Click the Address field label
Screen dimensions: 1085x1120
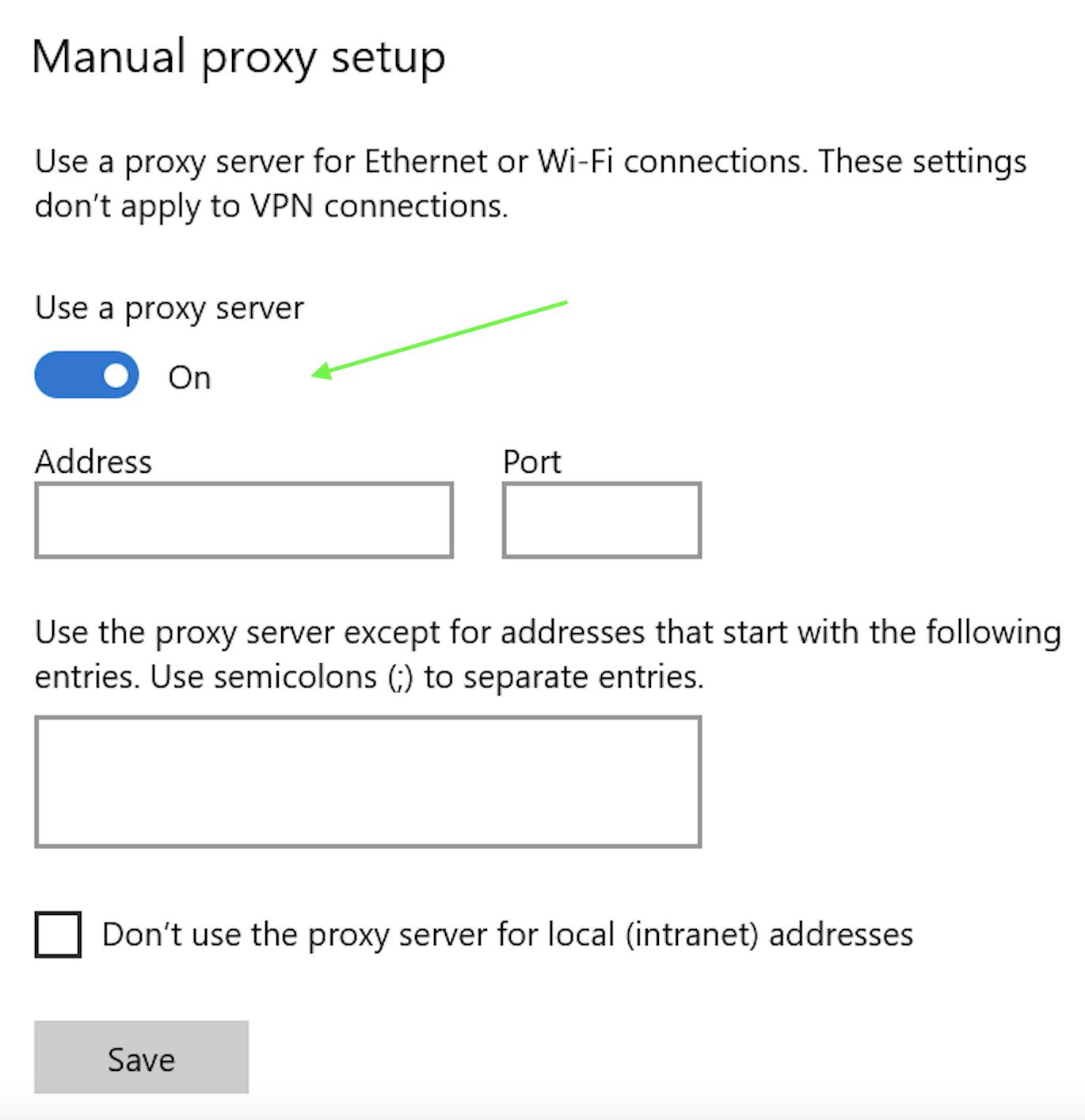93,462
